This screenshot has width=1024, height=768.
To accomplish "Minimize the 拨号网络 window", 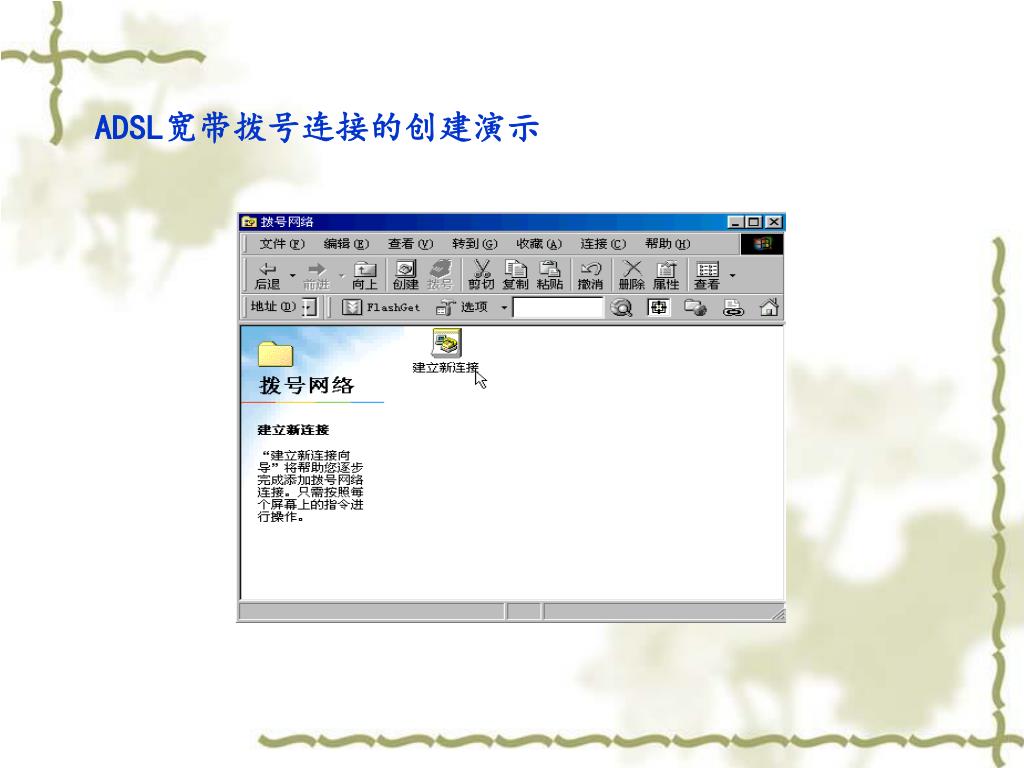I will [x=736, y=222].
